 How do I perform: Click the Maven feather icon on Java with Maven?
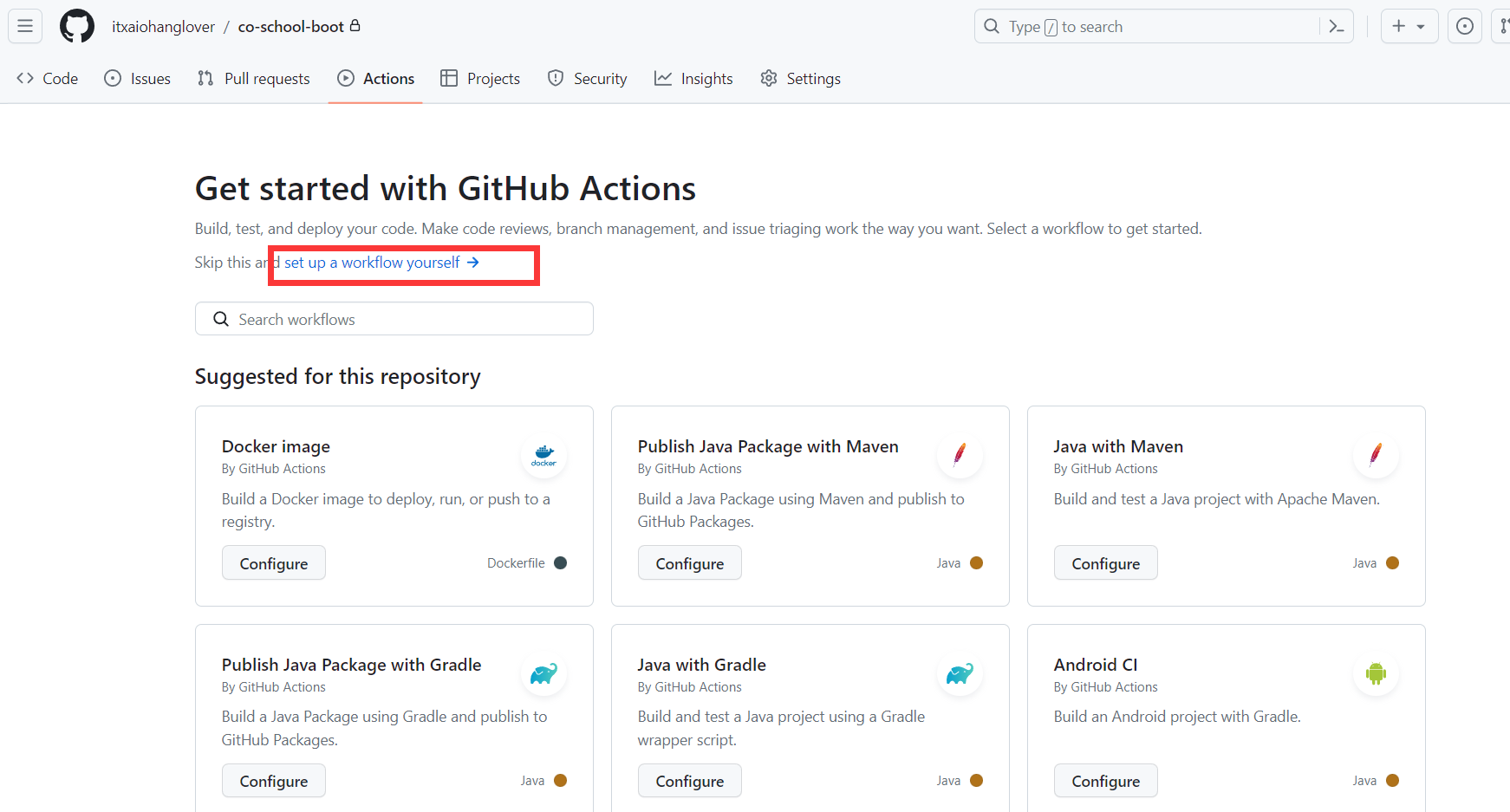click(x=1377, y=456)
